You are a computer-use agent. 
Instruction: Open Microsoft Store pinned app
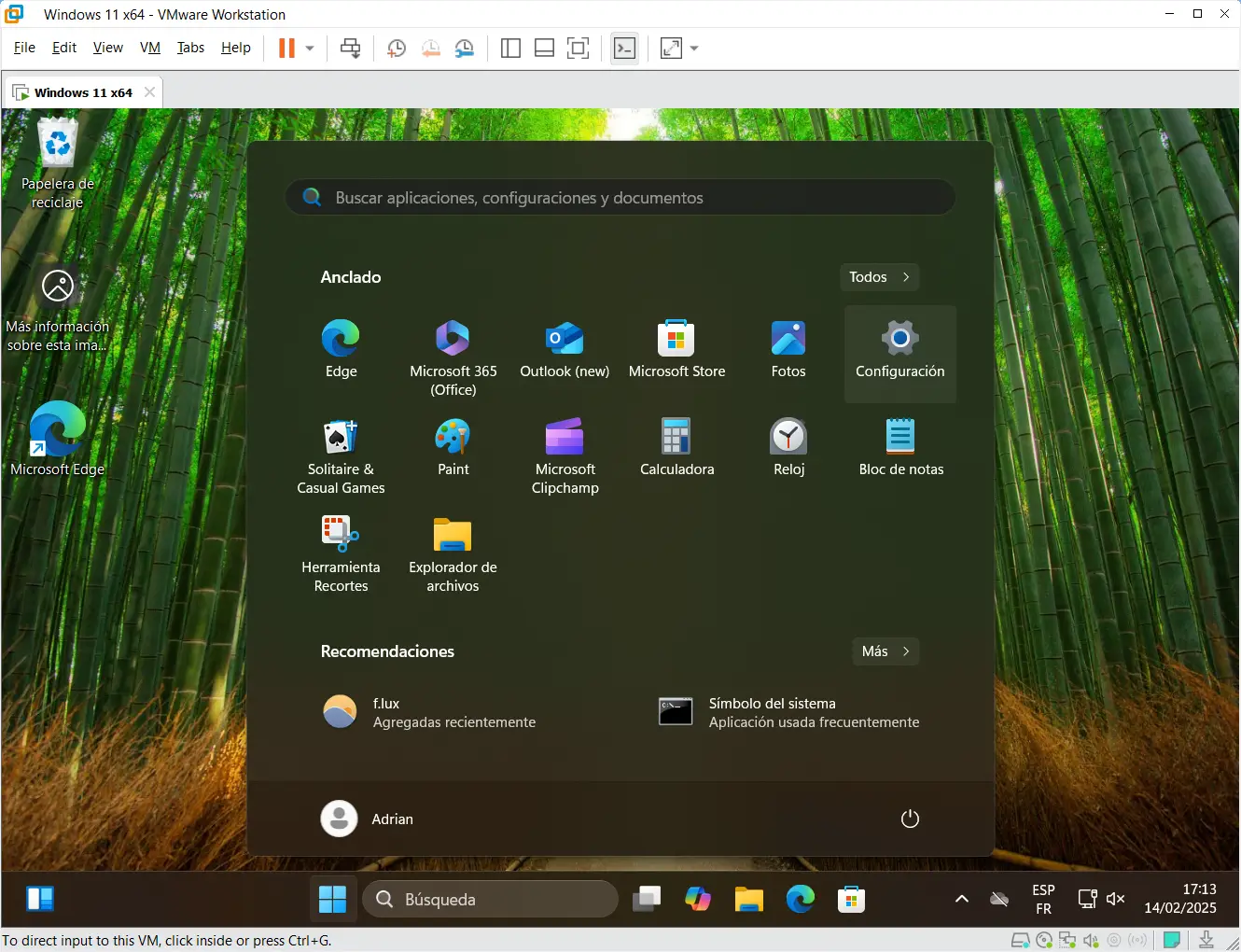coord(676,350)
